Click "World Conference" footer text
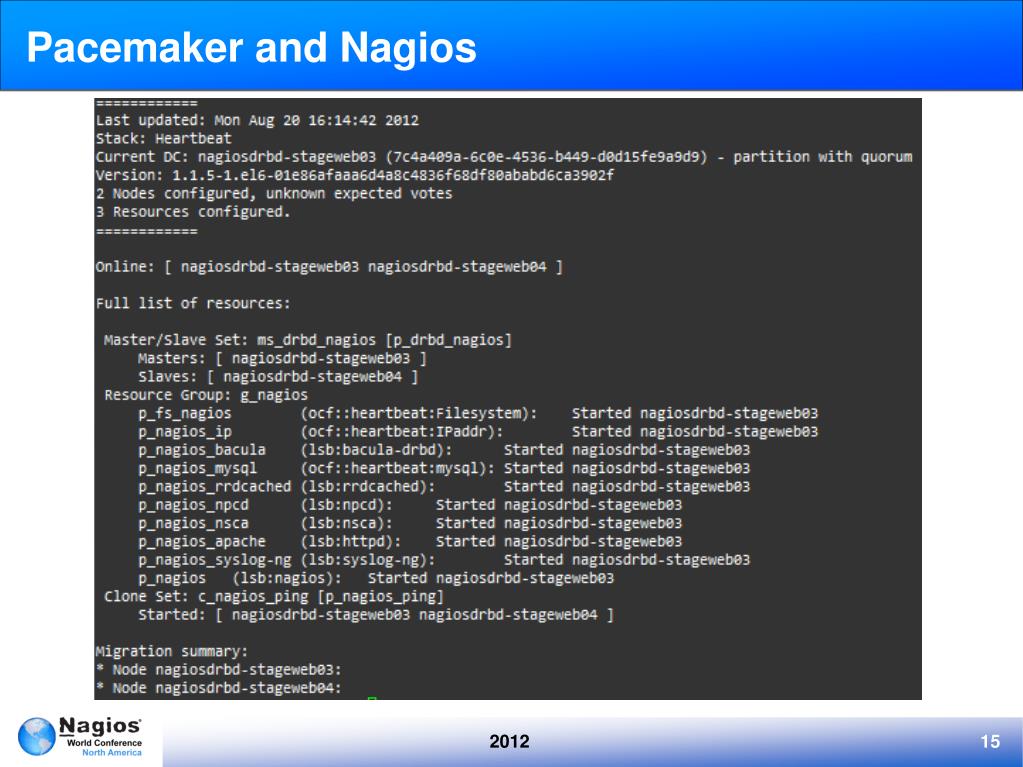The width and height of the screenshot is (1023, 767). point(104,743)
